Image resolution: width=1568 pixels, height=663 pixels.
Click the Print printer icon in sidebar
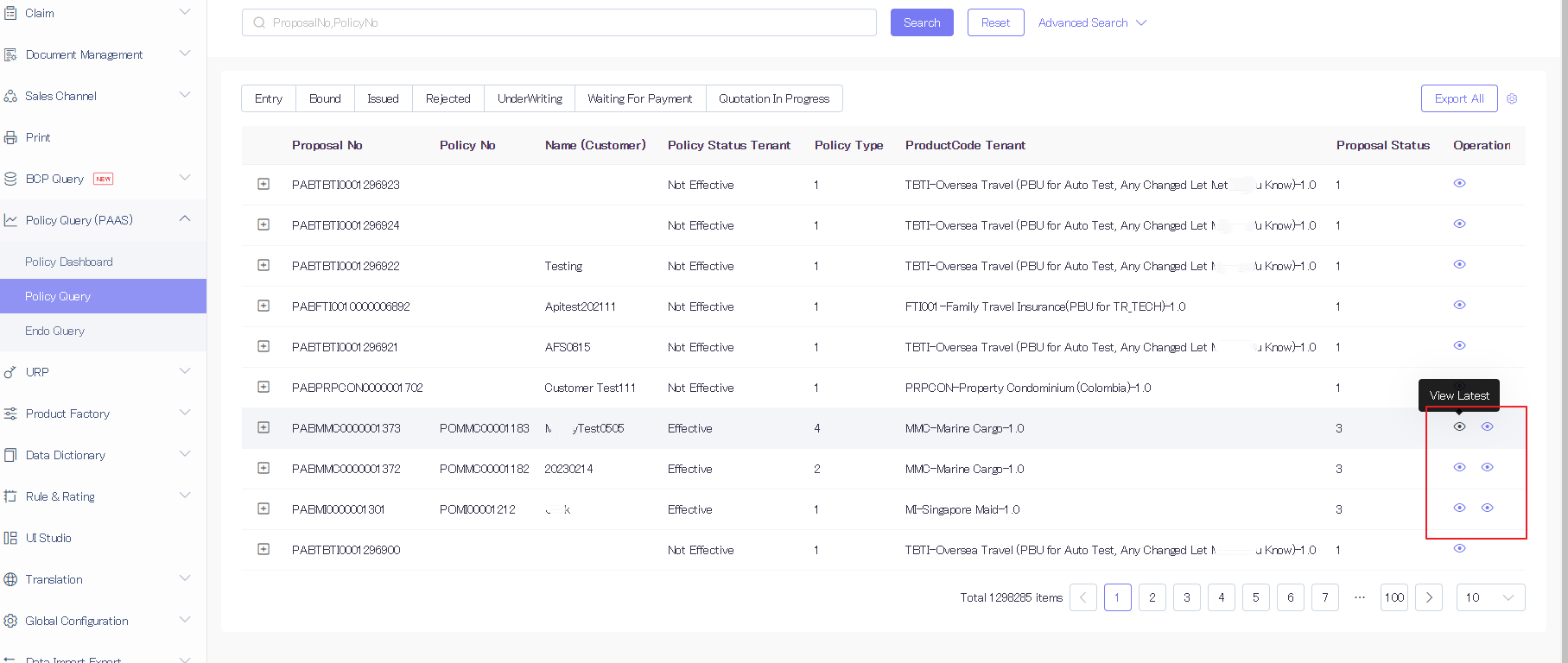[10, 137]
